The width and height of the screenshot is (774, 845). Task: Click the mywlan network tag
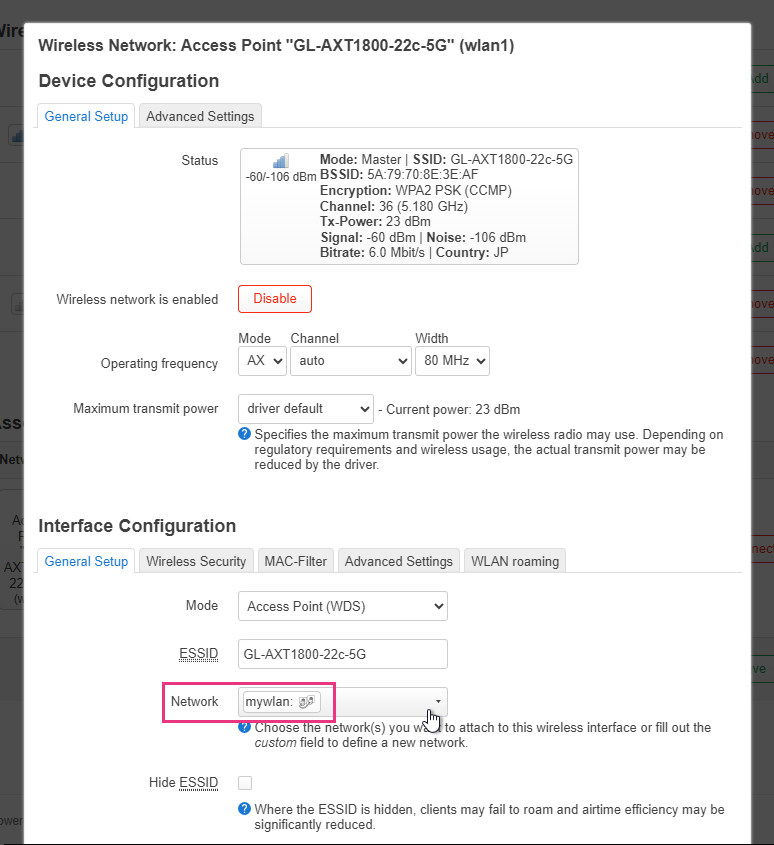click(x=282, y=702)
